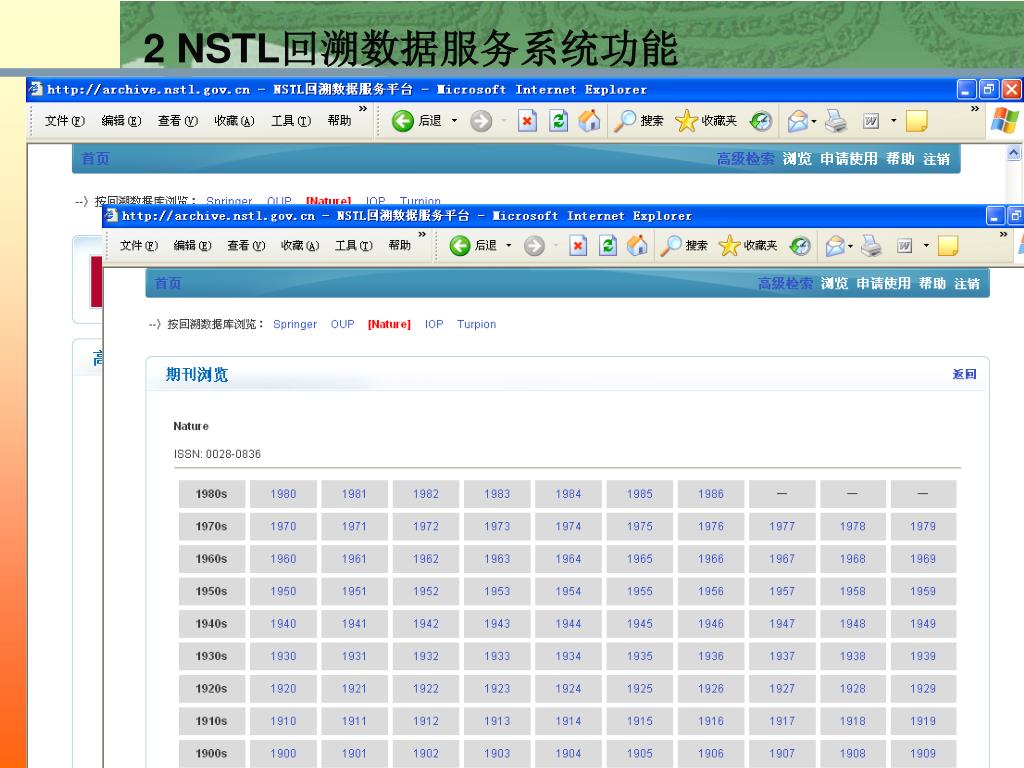Image resolution: width=1024 pixels, height=768 pixels.
Task: Browse the Springer database link in front window
Action: pyautogui.click(x=295, y=325)
